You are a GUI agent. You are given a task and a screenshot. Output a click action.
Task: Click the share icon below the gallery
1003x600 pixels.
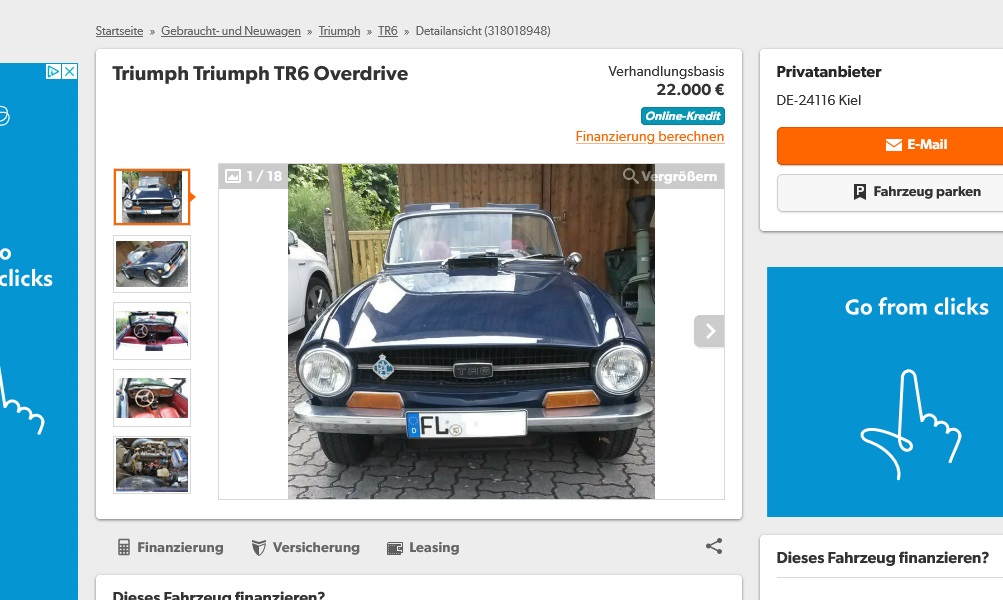click(x=714, y=546)
